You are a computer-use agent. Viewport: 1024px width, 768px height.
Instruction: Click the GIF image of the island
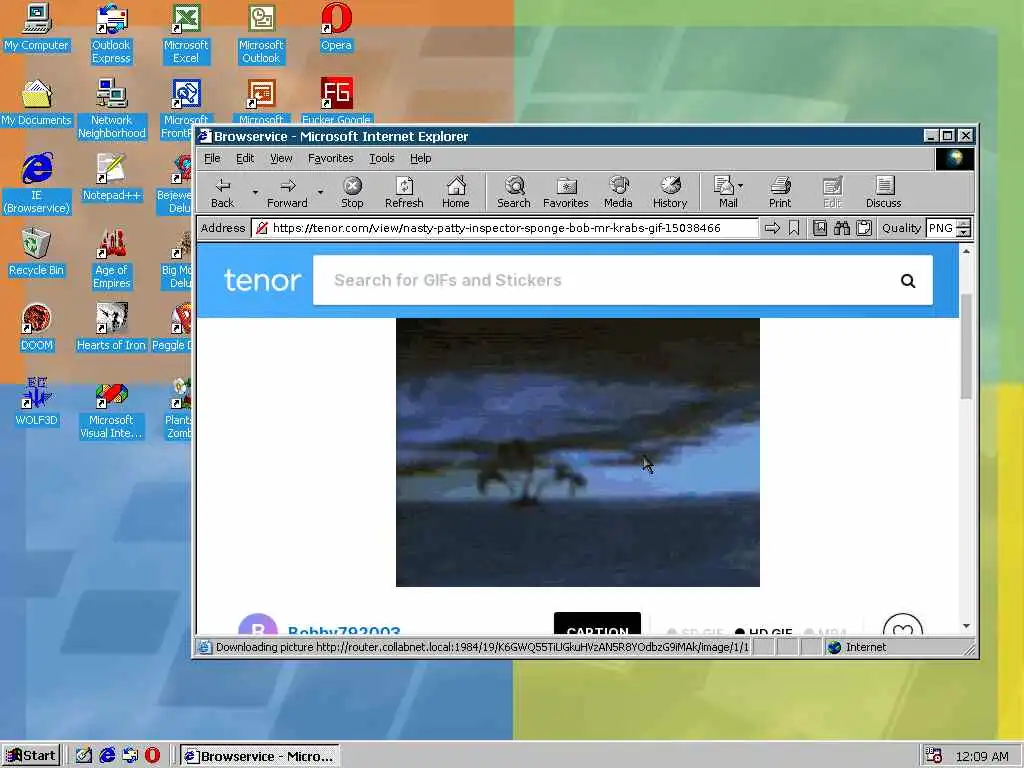pos(577,452)
